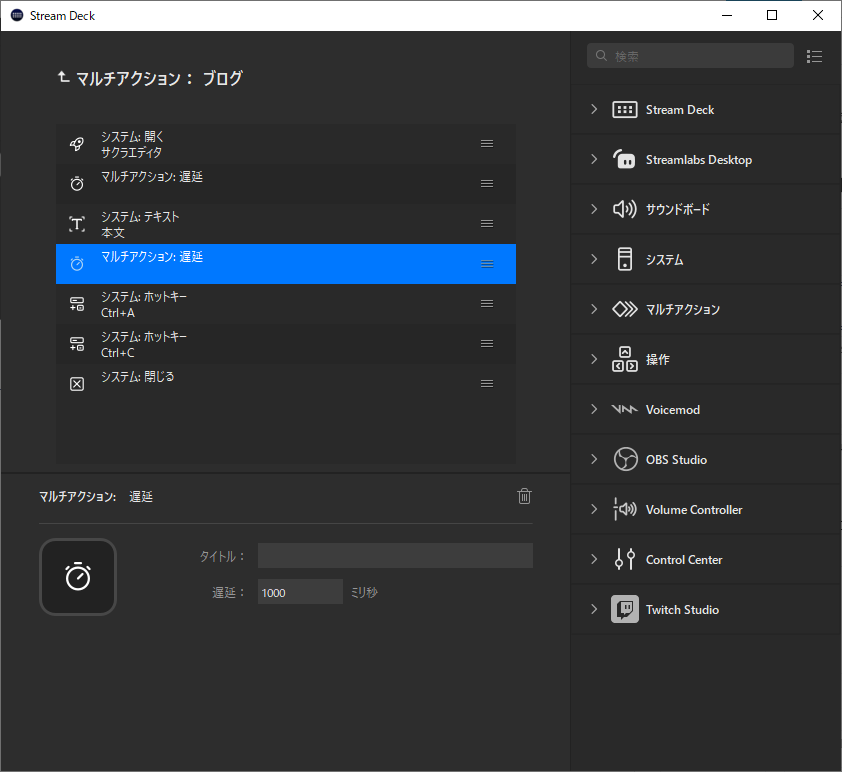Click the 操作 category icon
The width and height of the screenshot is (842, 772).
pos(625,359)
